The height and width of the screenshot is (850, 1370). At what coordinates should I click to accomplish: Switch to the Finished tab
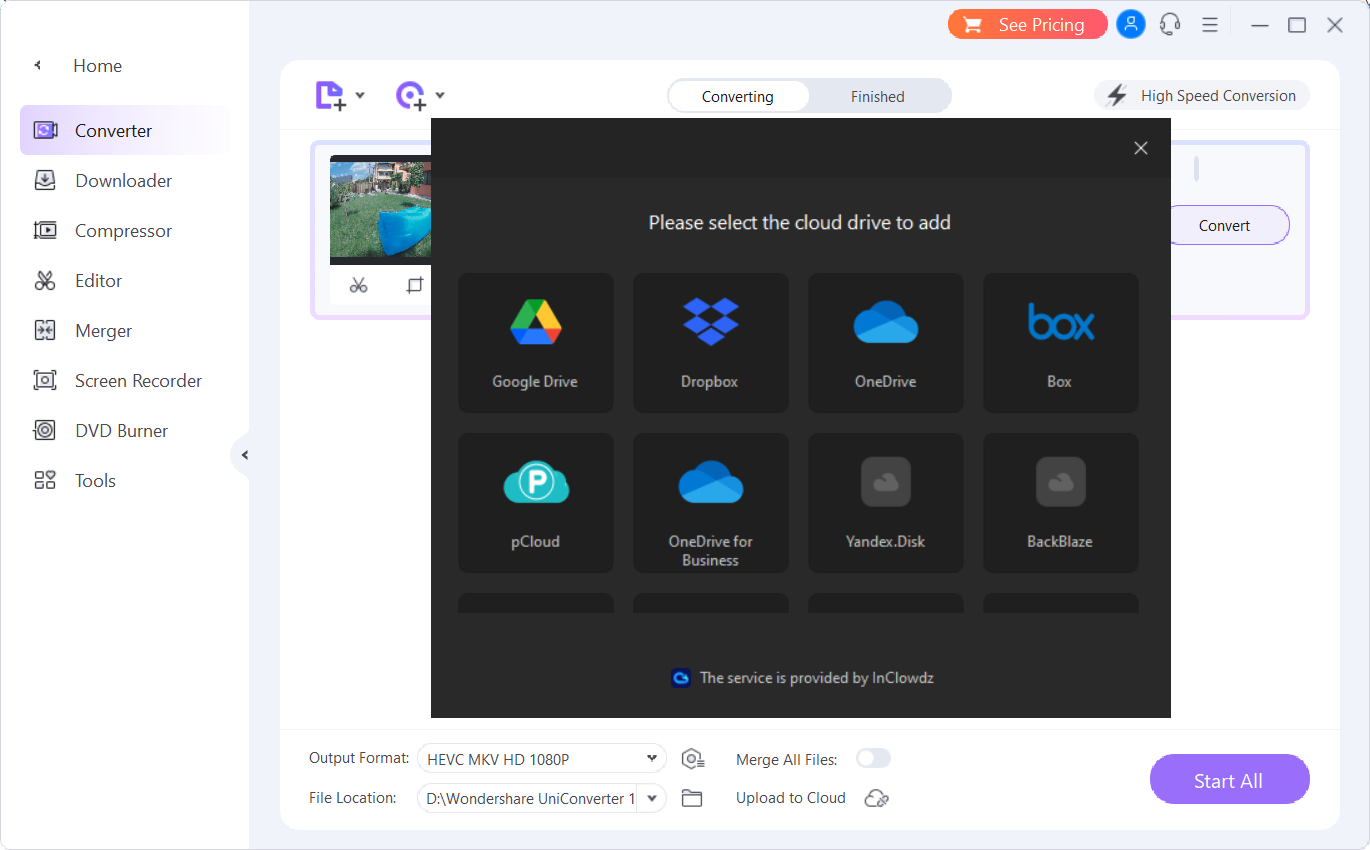[x=878, y=97]
